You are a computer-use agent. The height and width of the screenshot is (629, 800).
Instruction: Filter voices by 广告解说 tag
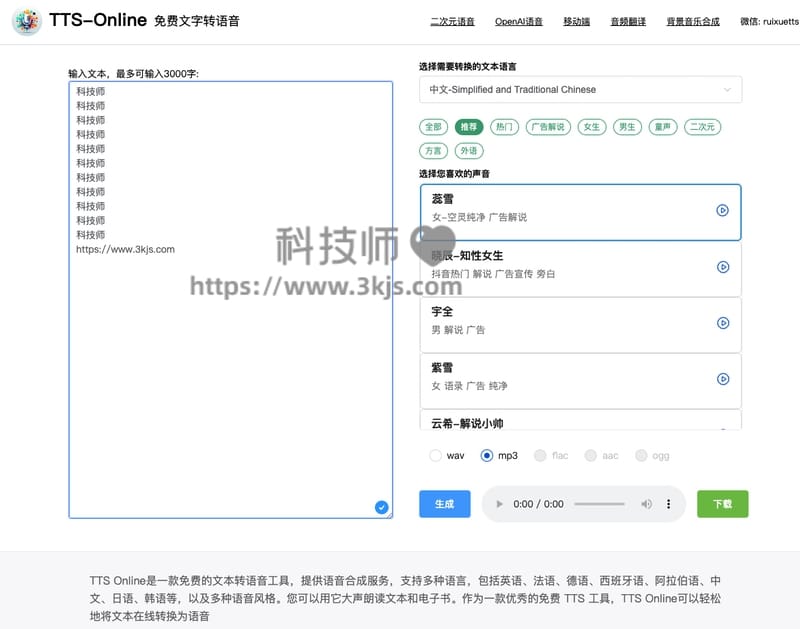(548, 127)
